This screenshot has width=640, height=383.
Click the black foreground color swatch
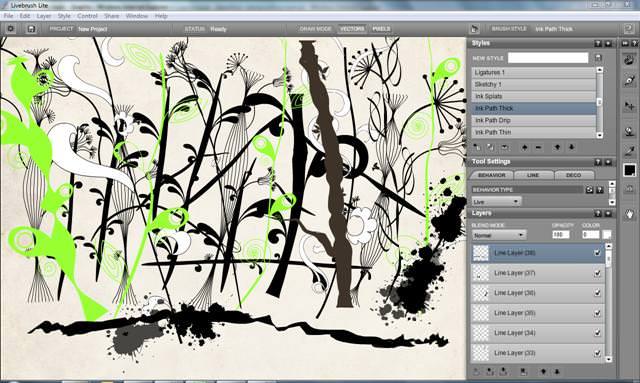629,170
